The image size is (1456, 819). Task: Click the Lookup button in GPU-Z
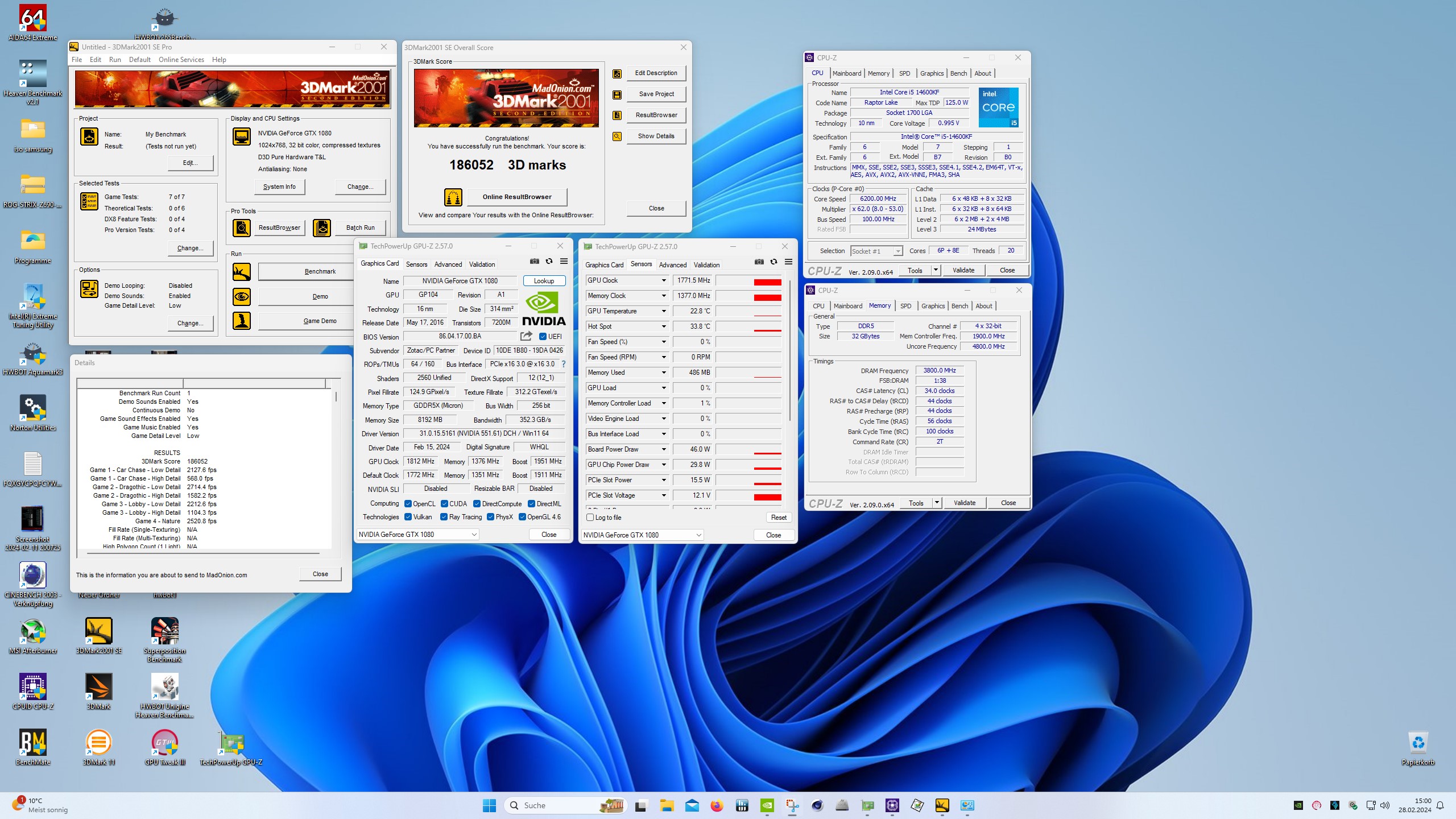544,281
